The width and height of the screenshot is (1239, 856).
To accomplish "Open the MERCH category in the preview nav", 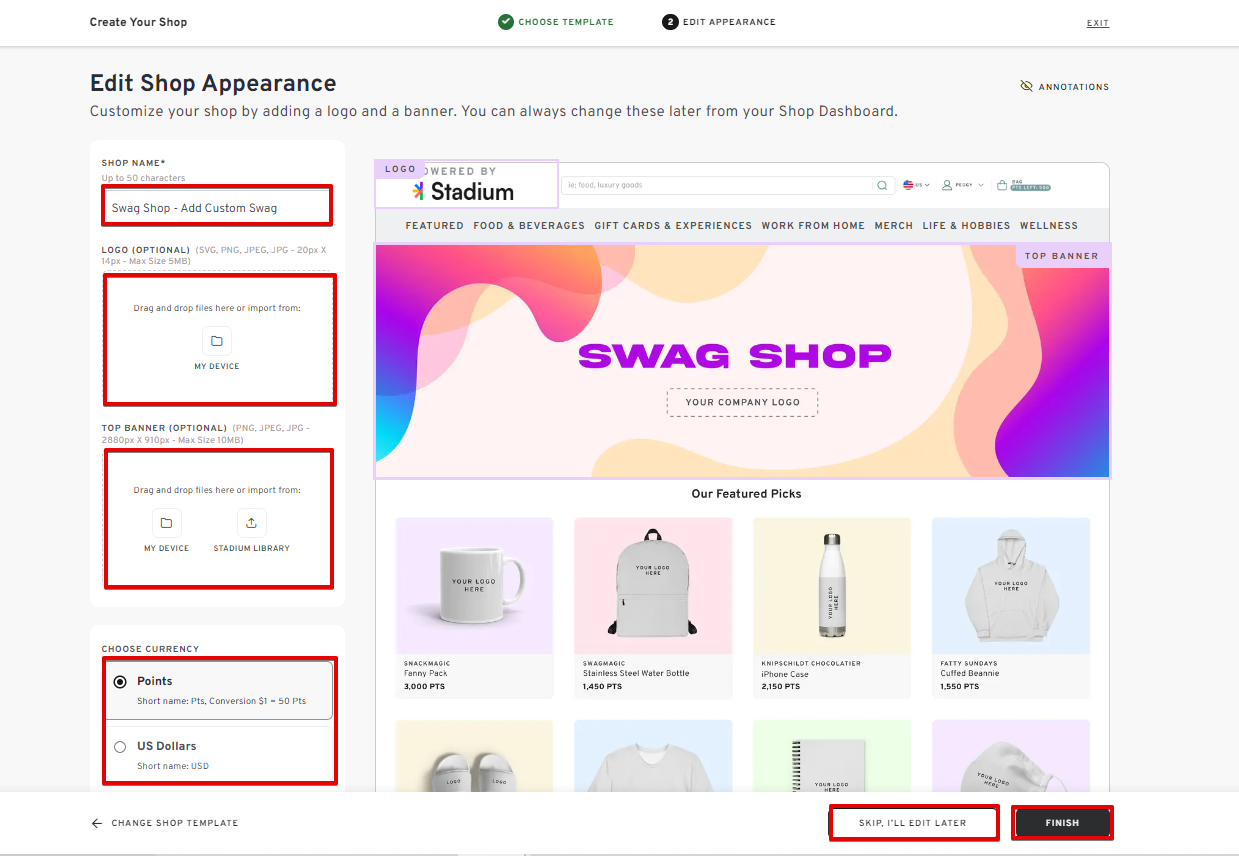I will (893, 225).
